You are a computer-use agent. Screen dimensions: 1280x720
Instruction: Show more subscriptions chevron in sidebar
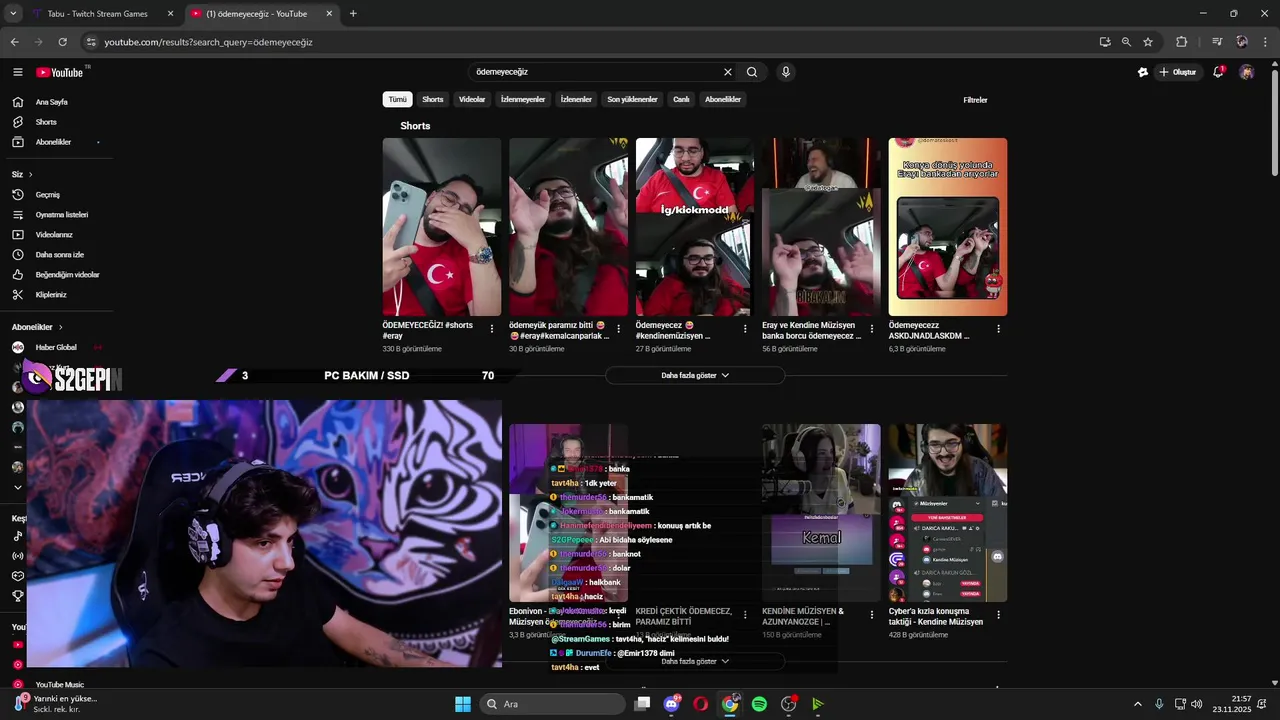pos(17,487)
